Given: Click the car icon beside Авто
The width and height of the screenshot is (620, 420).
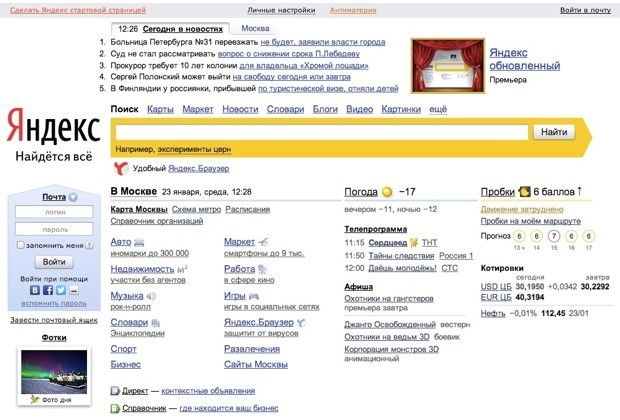Looking at the screenshot, I should tap(139, 242).
